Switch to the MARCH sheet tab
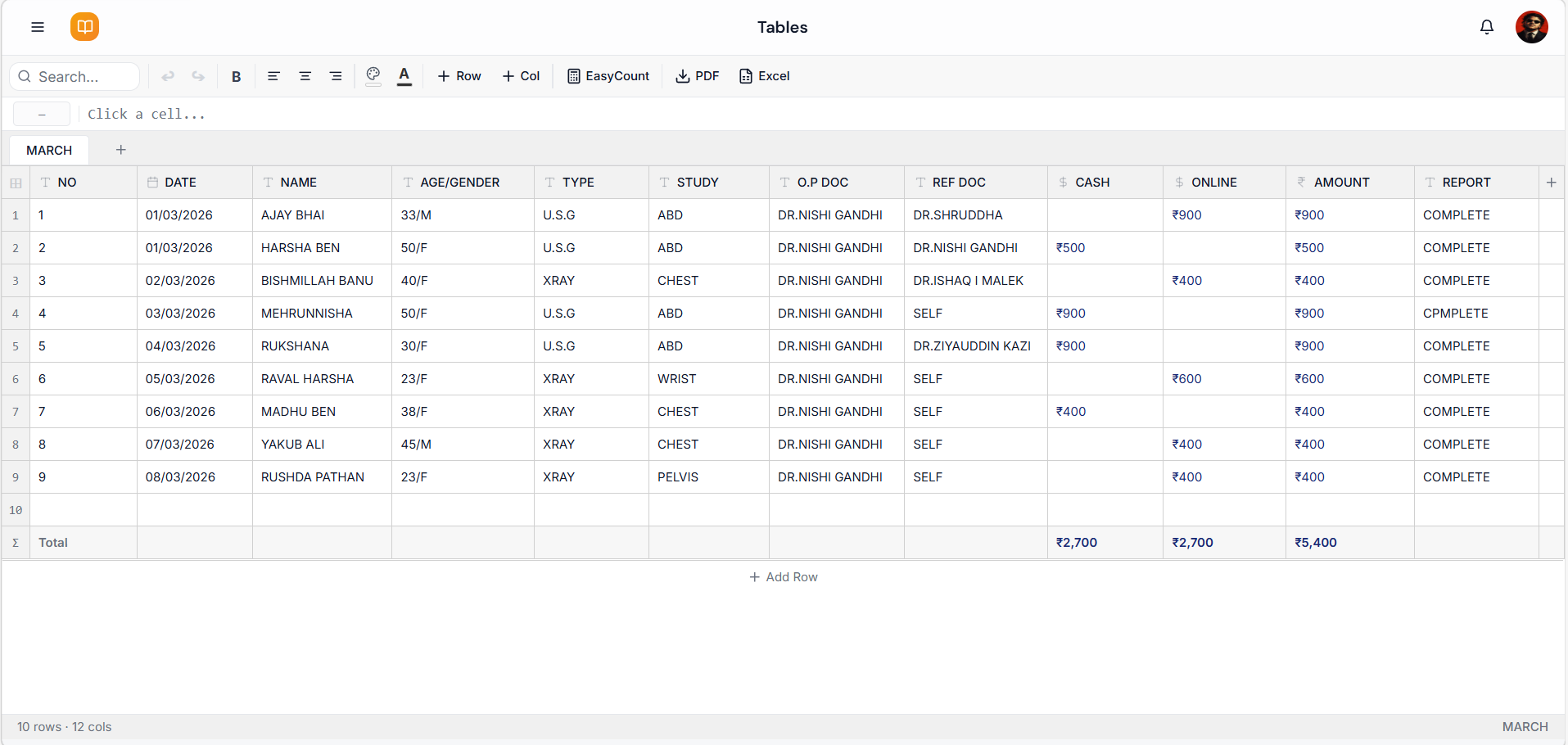 [x=48, y=150]
